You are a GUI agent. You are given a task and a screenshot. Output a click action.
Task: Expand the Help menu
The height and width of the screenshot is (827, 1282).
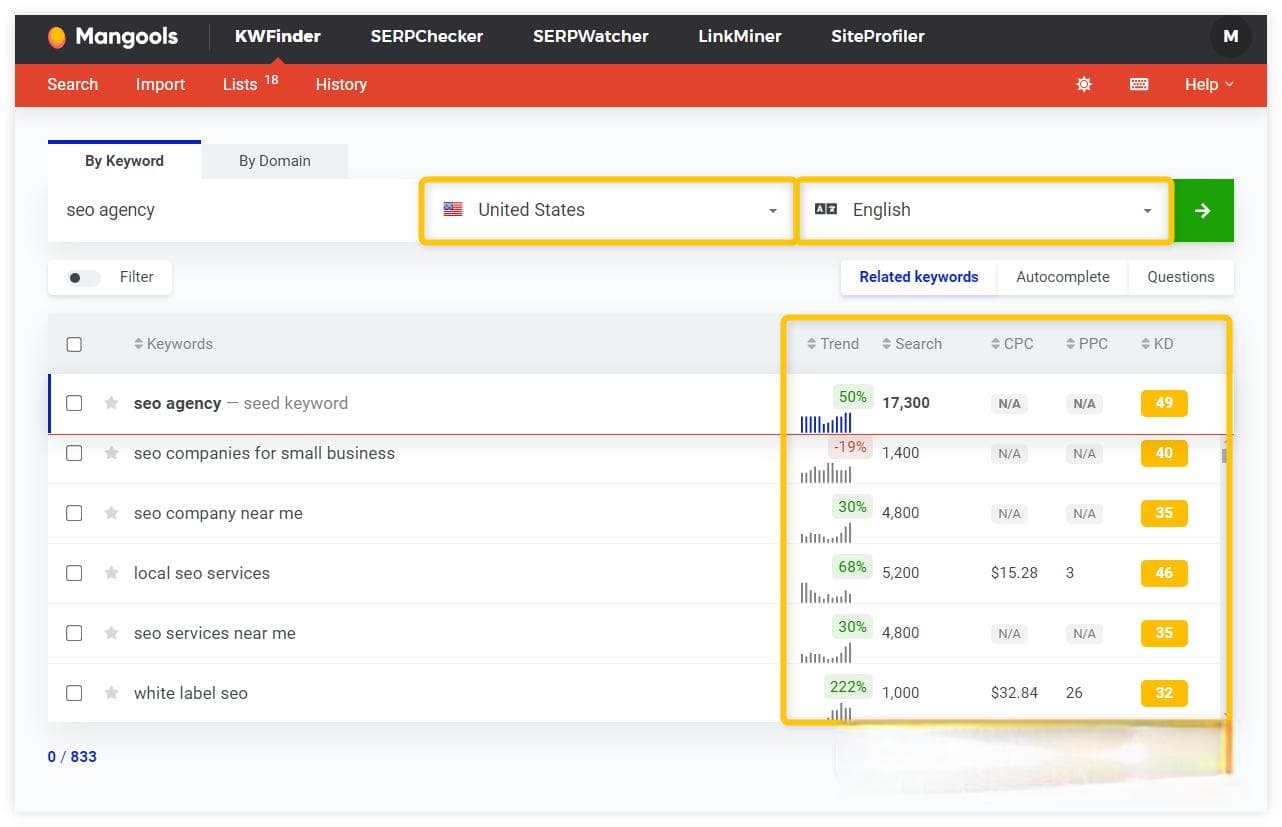click(x=1209, y=85)
